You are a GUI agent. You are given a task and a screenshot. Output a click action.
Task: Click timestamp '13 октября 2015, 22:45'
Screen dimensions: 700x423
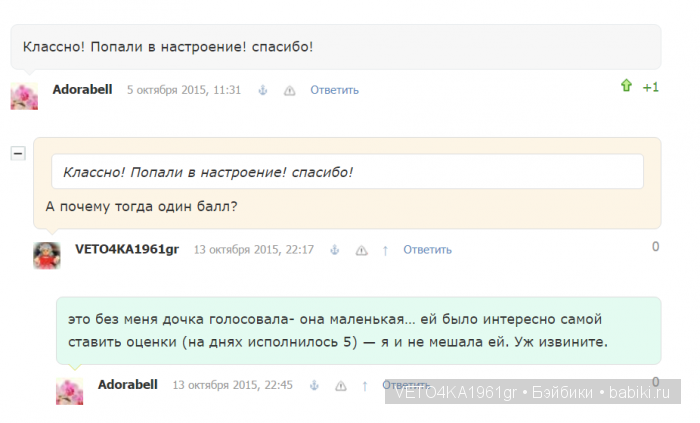233,385
